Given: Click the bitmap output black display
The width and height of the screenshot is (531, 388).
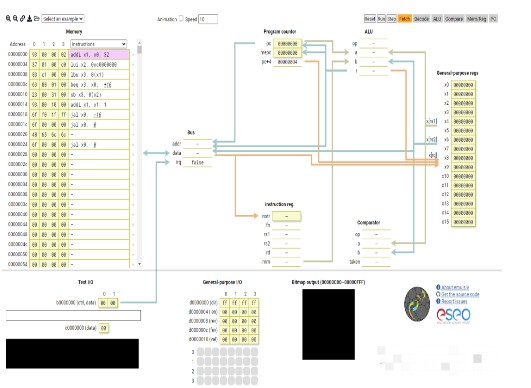Looking at the screenshot, I should [x=328, y=324].
